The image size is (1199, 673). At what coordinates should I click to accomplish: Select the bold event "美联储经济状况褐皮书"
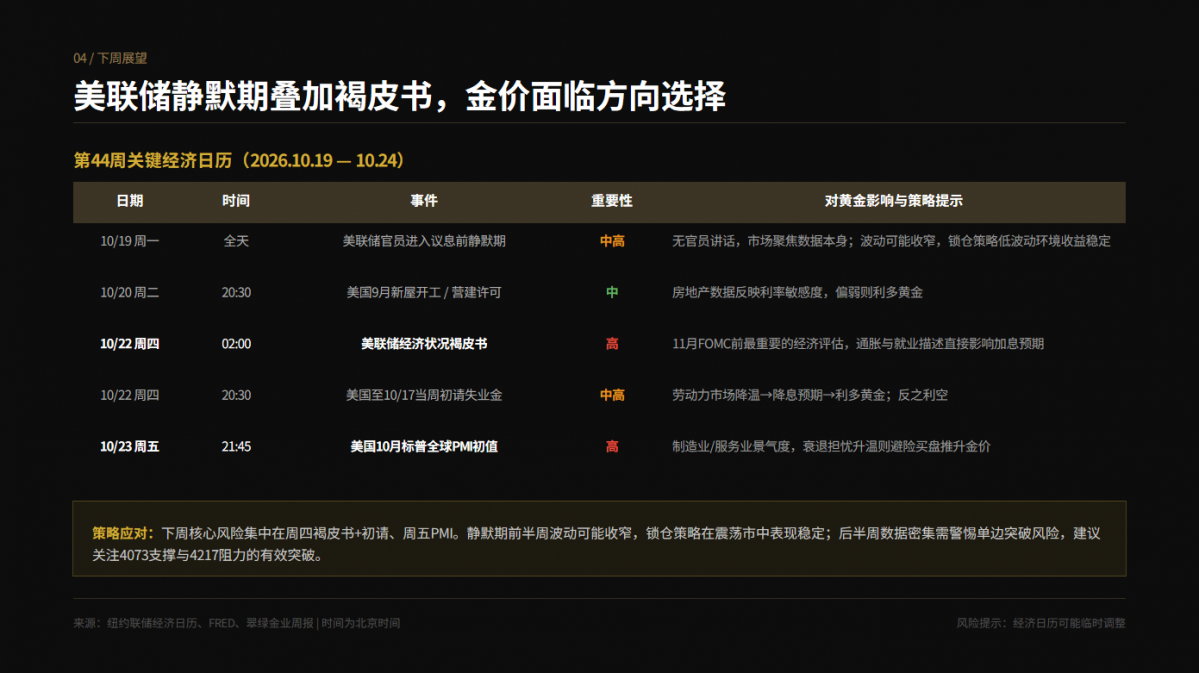click(424, 343)
